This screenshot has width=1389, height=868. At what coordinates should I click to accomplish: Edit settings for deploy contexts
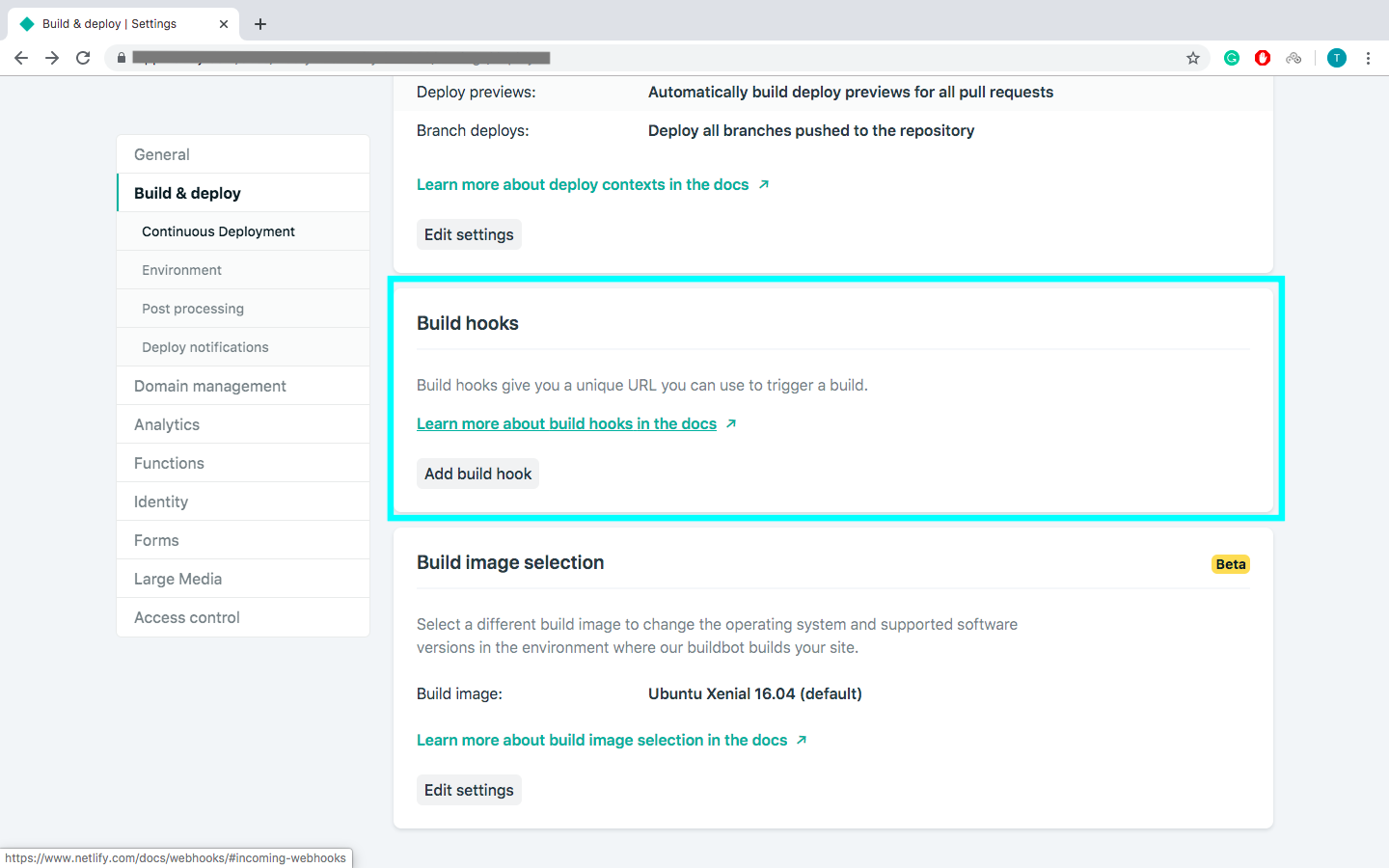click(x=469, y=234)
